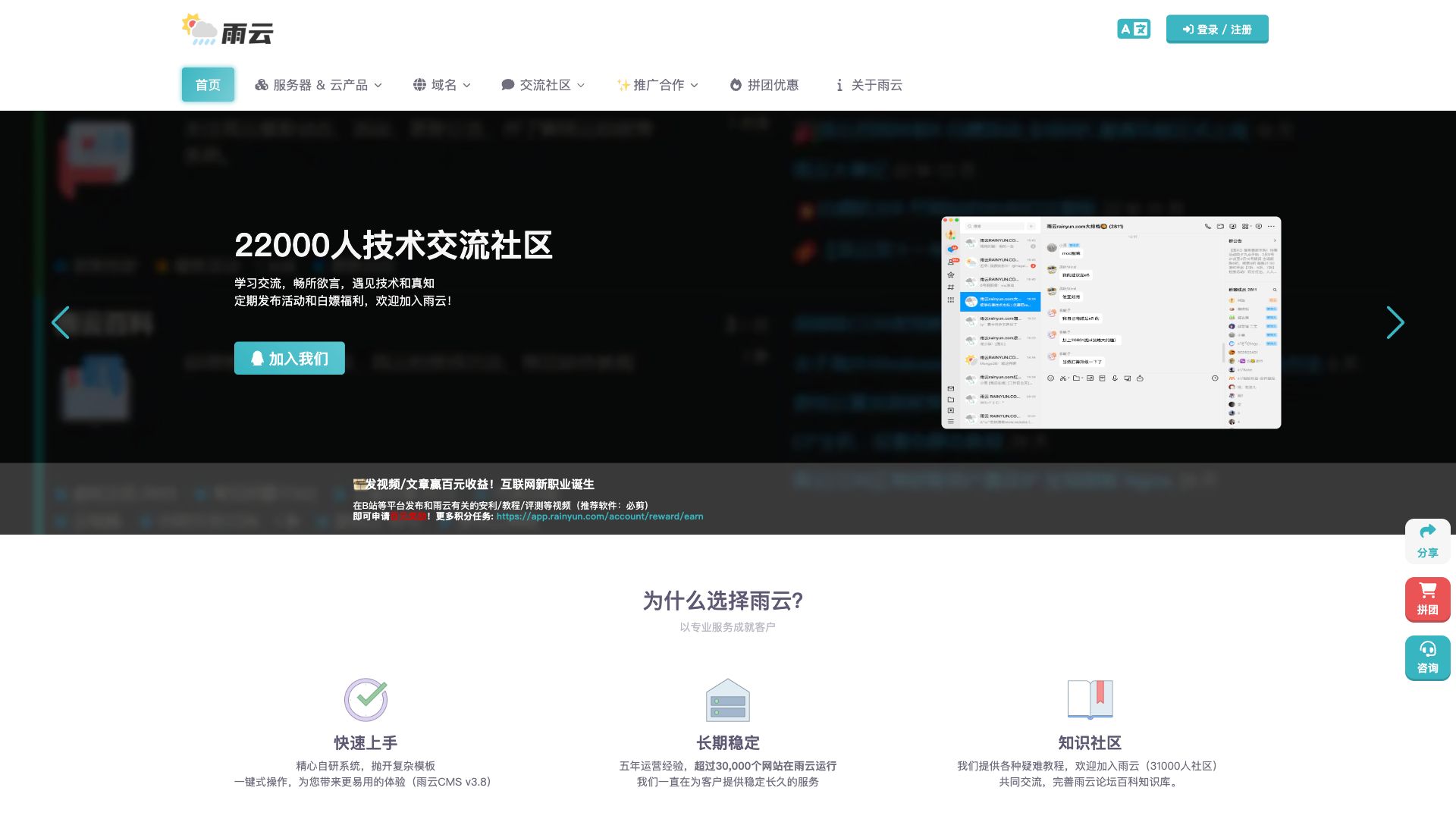Image resolution: width=1456 pixels, height=819 pixels.
Task: Open the 交流社区 dropdown
Action: 543,85
